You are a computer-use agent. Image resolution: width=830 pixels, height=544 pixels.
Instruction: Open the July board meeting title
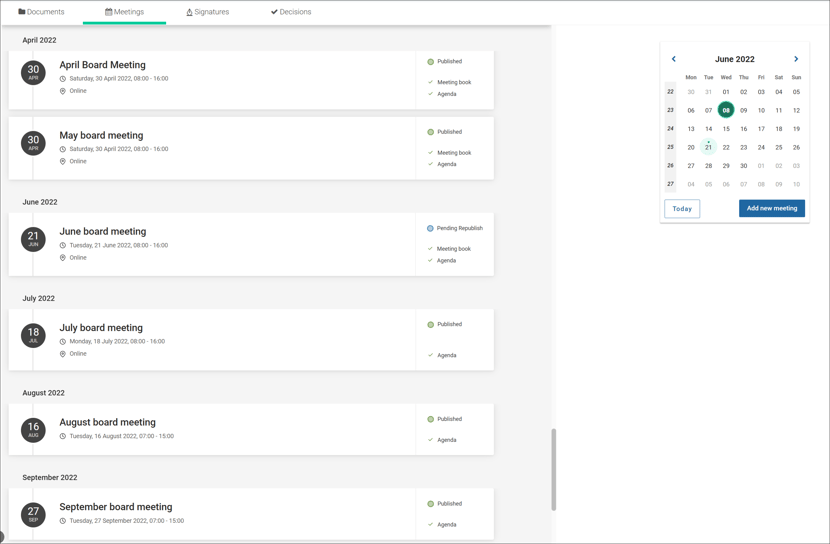(x=101, y=328)
